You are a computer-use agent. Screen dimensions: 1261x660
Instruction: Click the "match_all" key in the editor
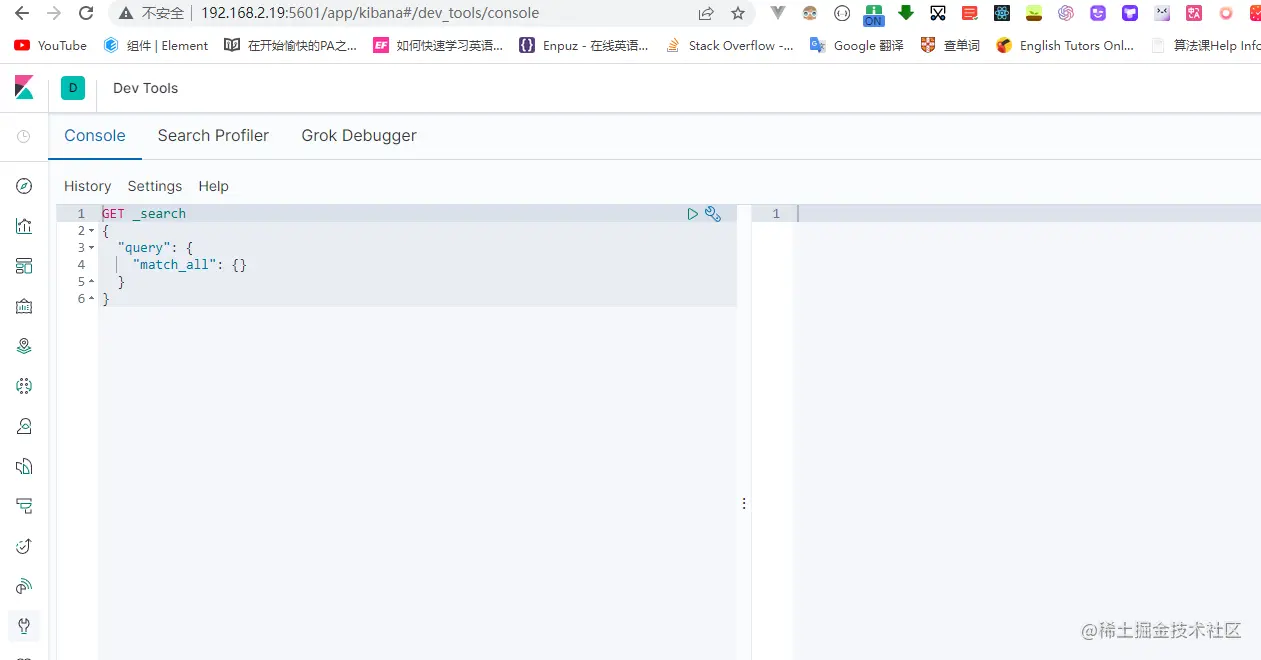click(x=173, y=265)
